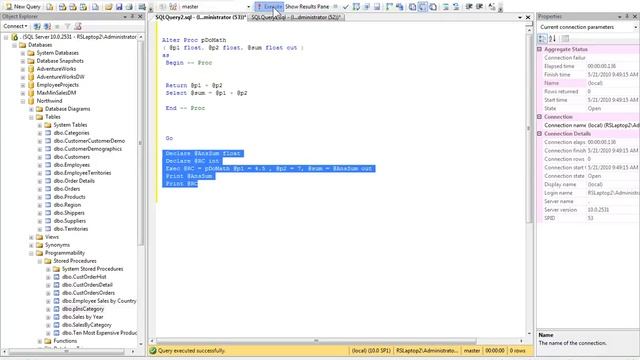Open the active files dropdown arrow
This screenshot has width=640, height=360.
pyautogui.click(x=520, y=18)
